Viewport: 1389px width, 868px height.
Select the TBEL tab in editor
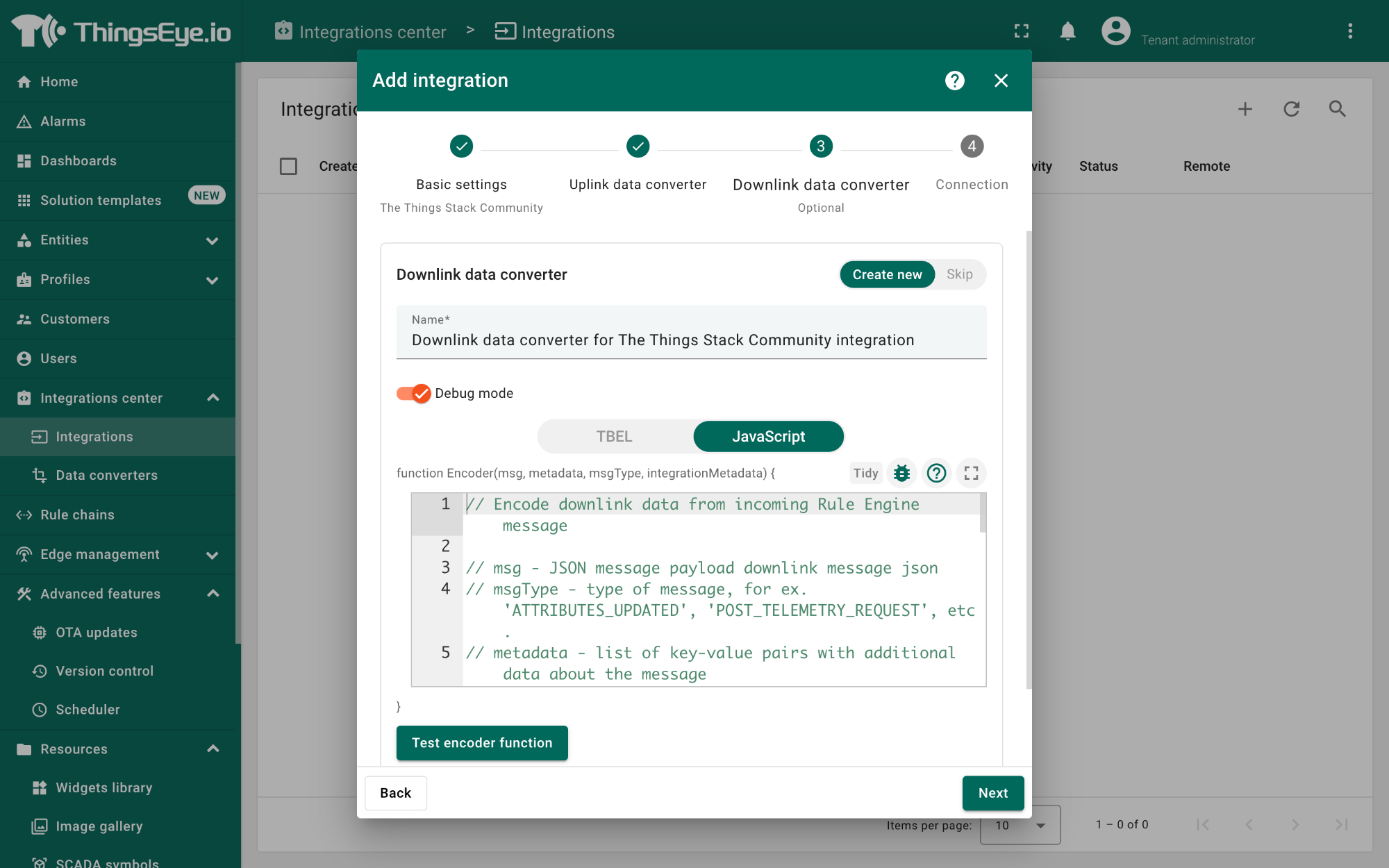pos(614,436)
